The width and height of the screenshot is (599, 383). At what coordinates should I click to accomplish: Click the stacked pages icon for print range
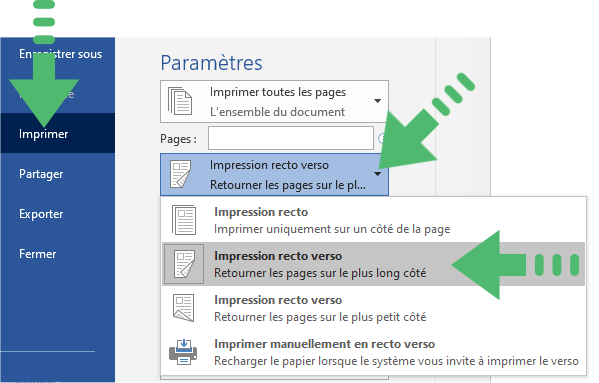point(180,101)
